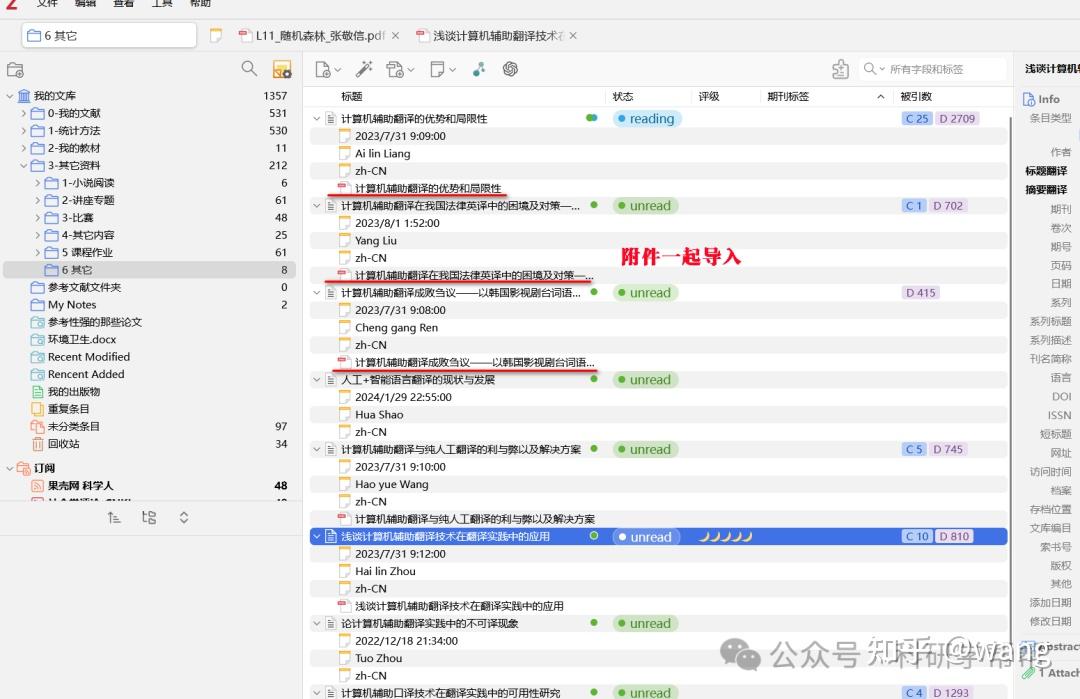Image resolution: width=1080 pixels, height=699 pixels.
Task: Open the New Item dropdown arrow
Action: pyautogui.click(x=338, y=69)
